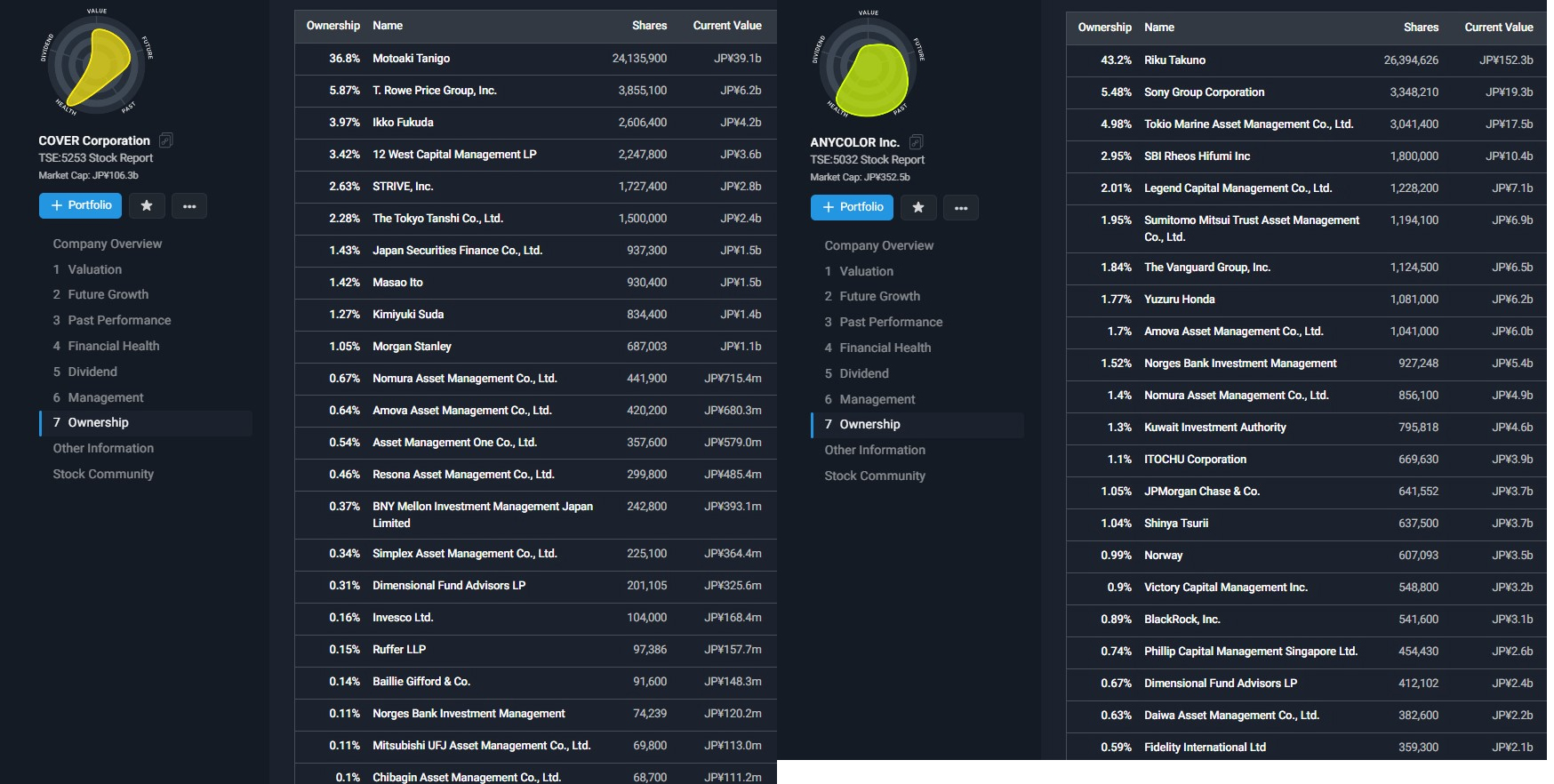Select Ikko Fukuda in the COVER table
Image resolution: width=1554 pixels, height=784 pixels.
coord(404,123)
